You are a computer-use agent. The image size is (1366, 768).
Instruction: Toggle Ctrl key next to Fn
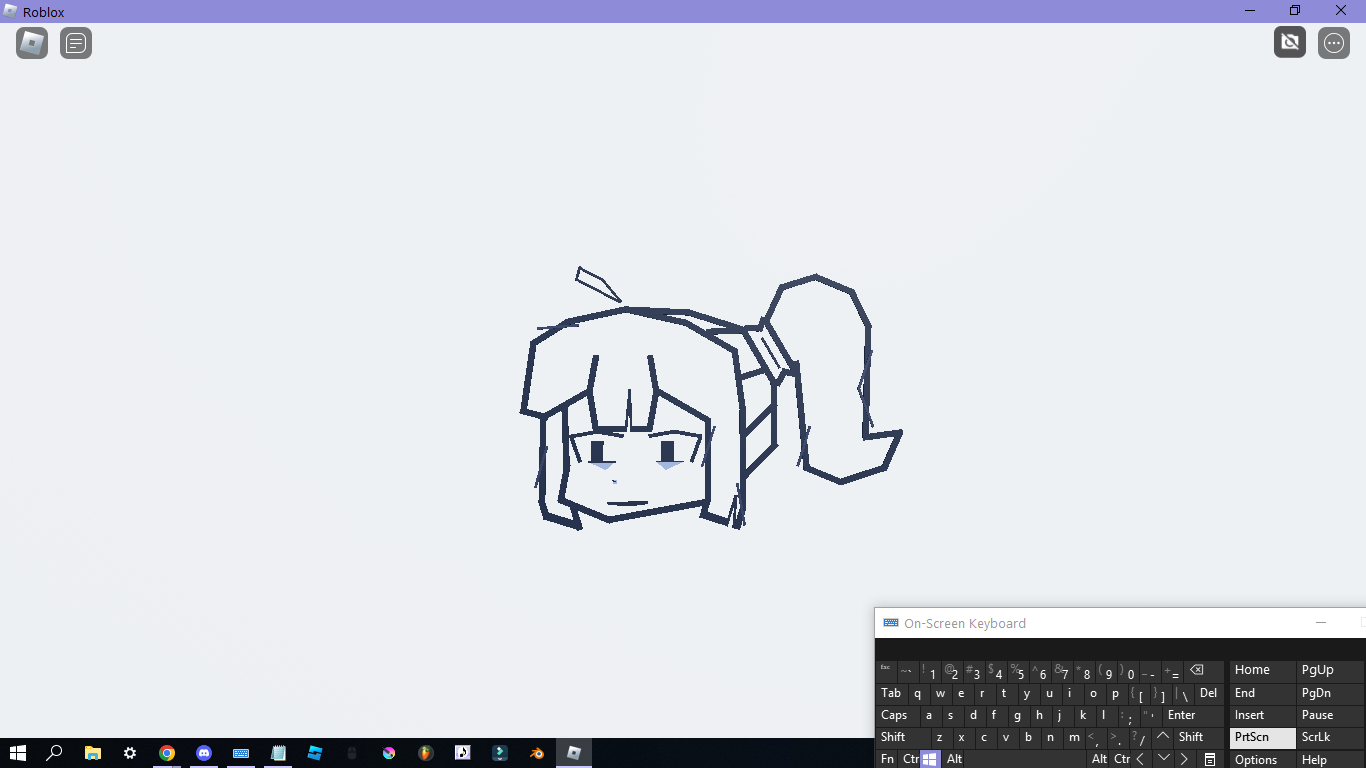click(x=909, y=759)
